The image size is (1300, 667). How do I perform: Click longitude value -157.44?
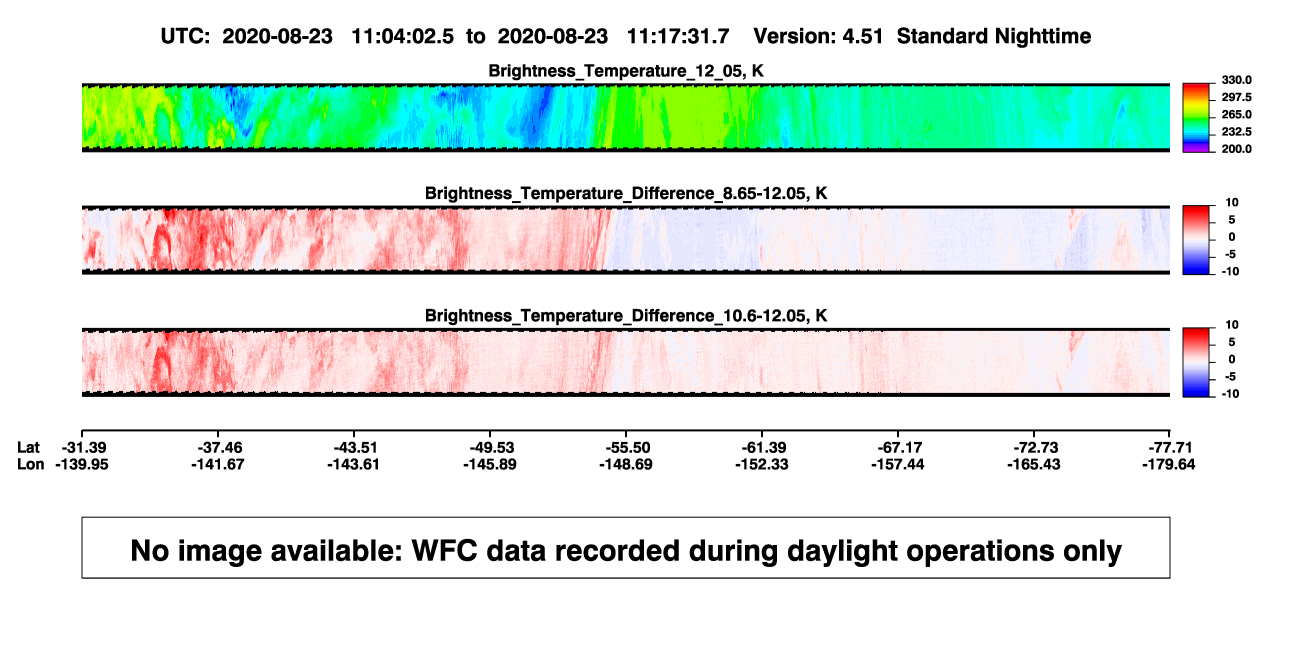coord(898,464)
